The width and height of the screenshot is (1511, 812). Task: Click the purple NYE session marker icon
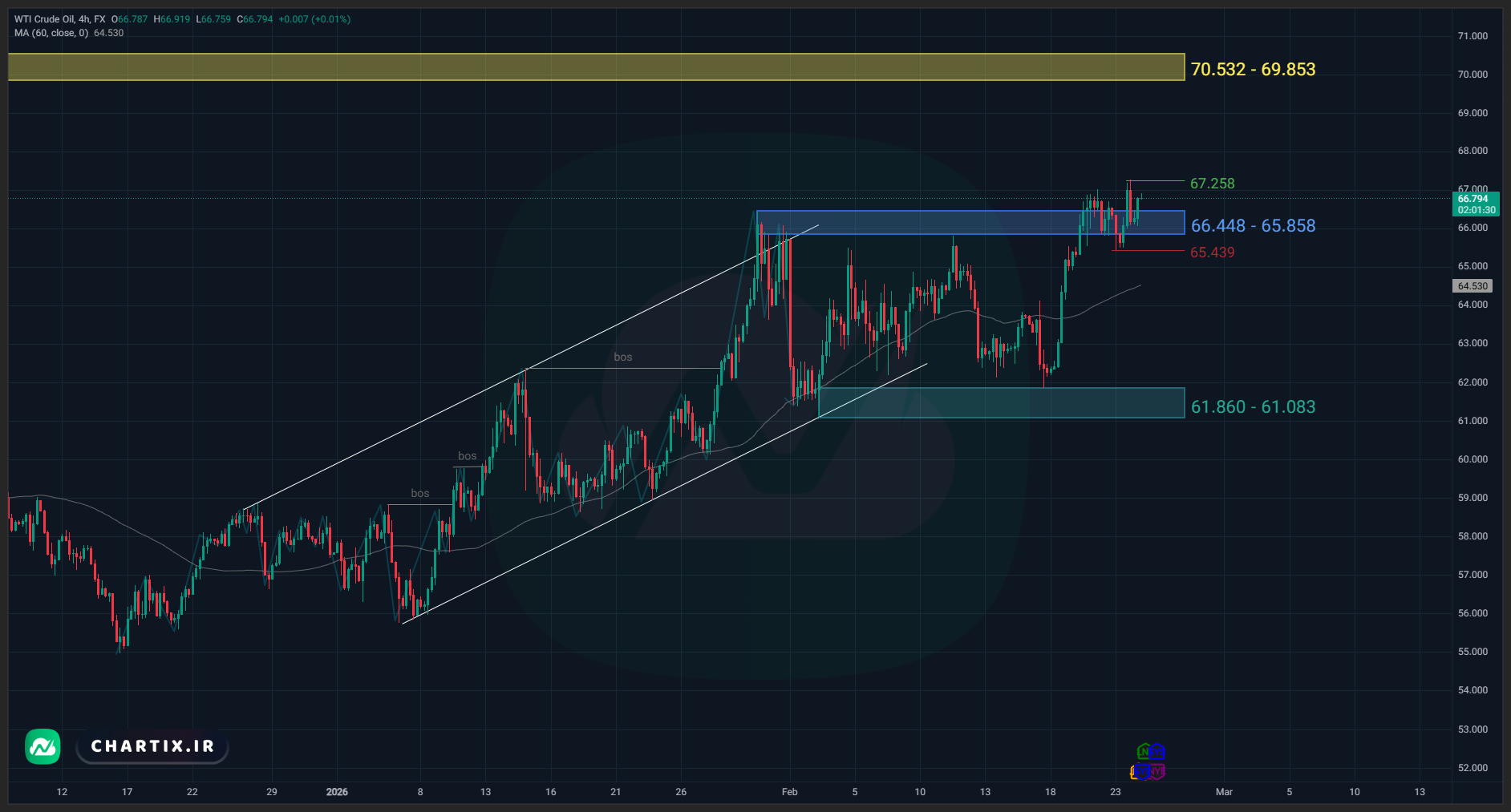1157,771
